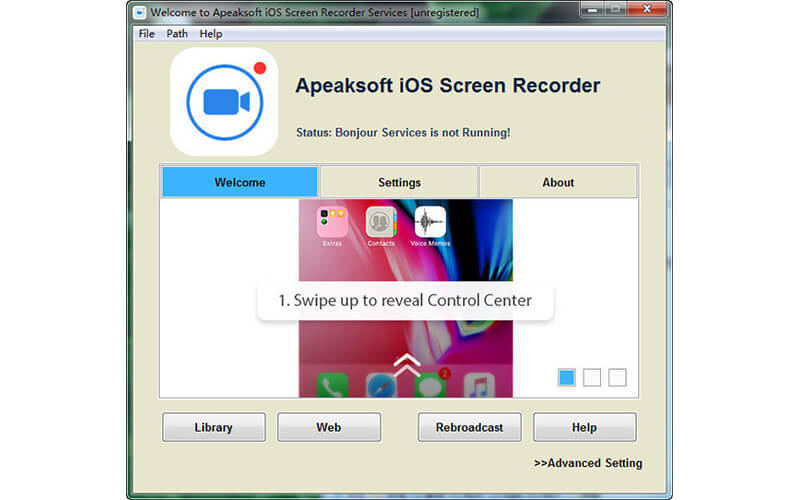Close the recorder window

coord(647,9)
